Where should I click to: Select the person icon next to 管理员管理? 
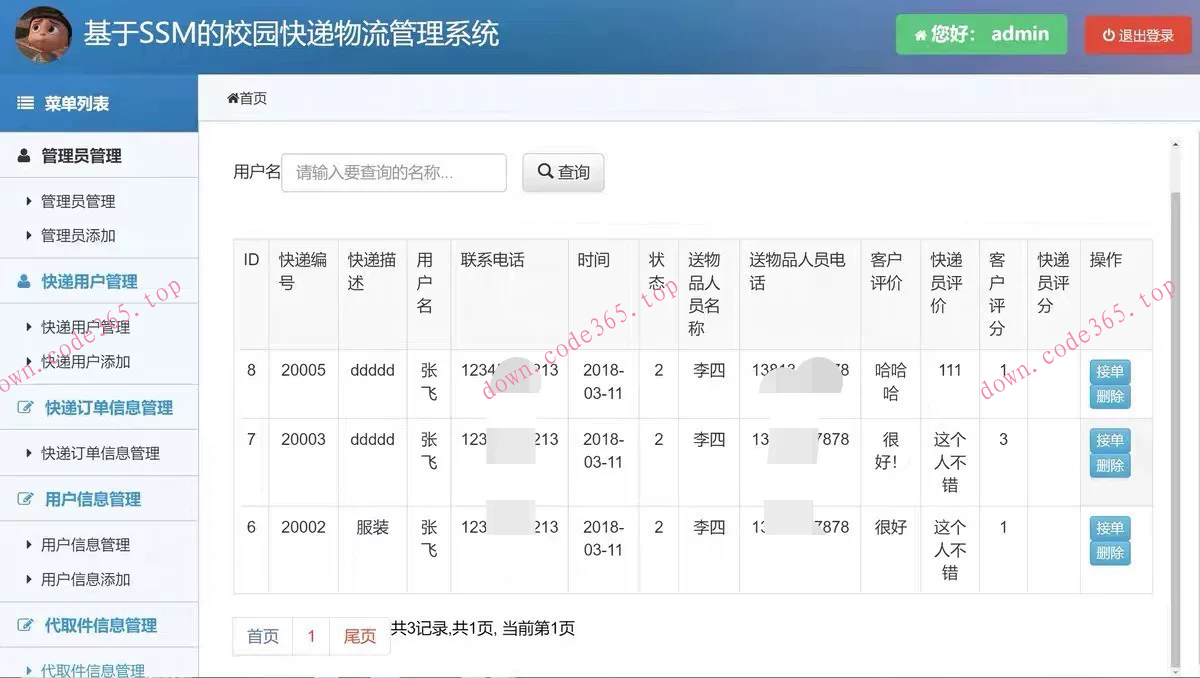[x=23, y=156]
